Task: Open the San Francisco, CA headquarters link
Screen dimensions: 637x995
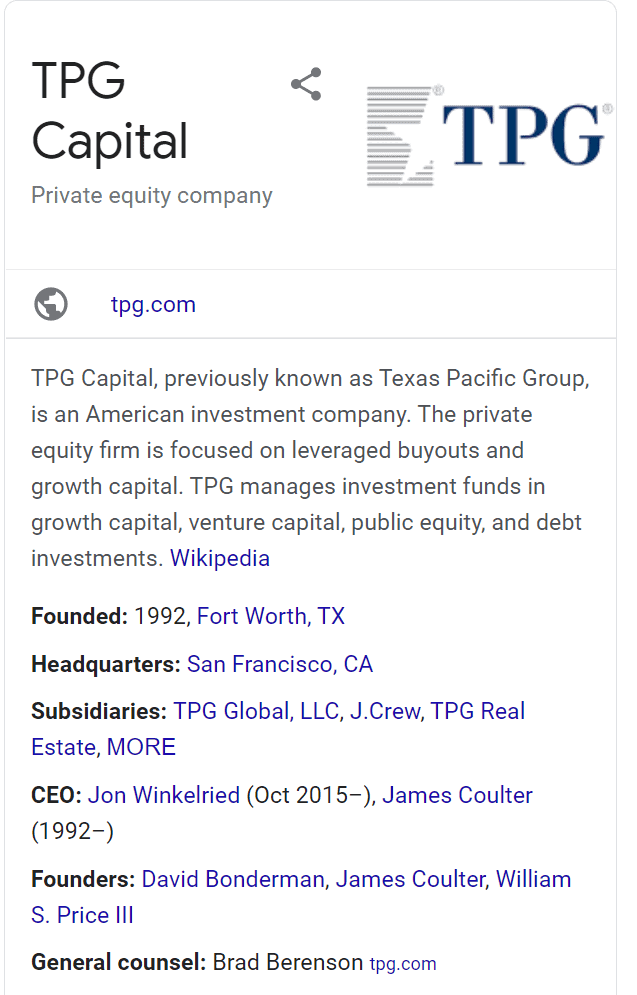Action: point(280,664)
